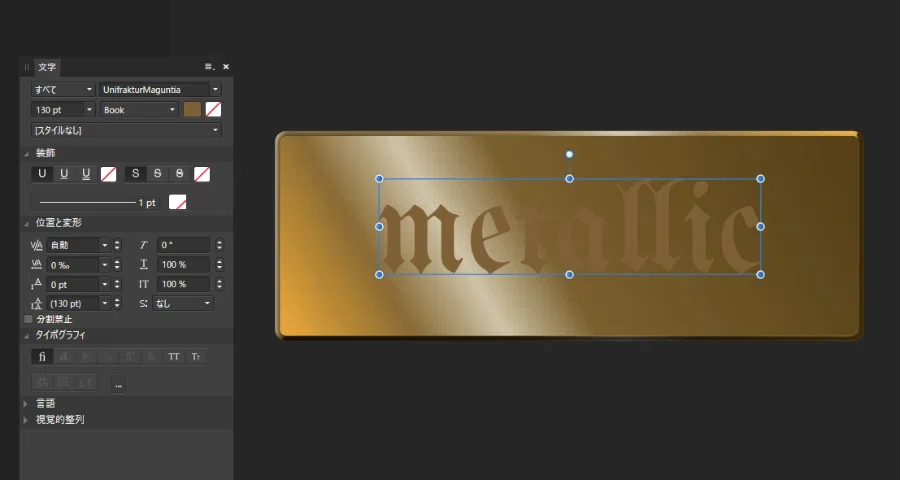Open the Book font style dropdown
This screenshot has width=900, height=480.
tap(139, 110)
